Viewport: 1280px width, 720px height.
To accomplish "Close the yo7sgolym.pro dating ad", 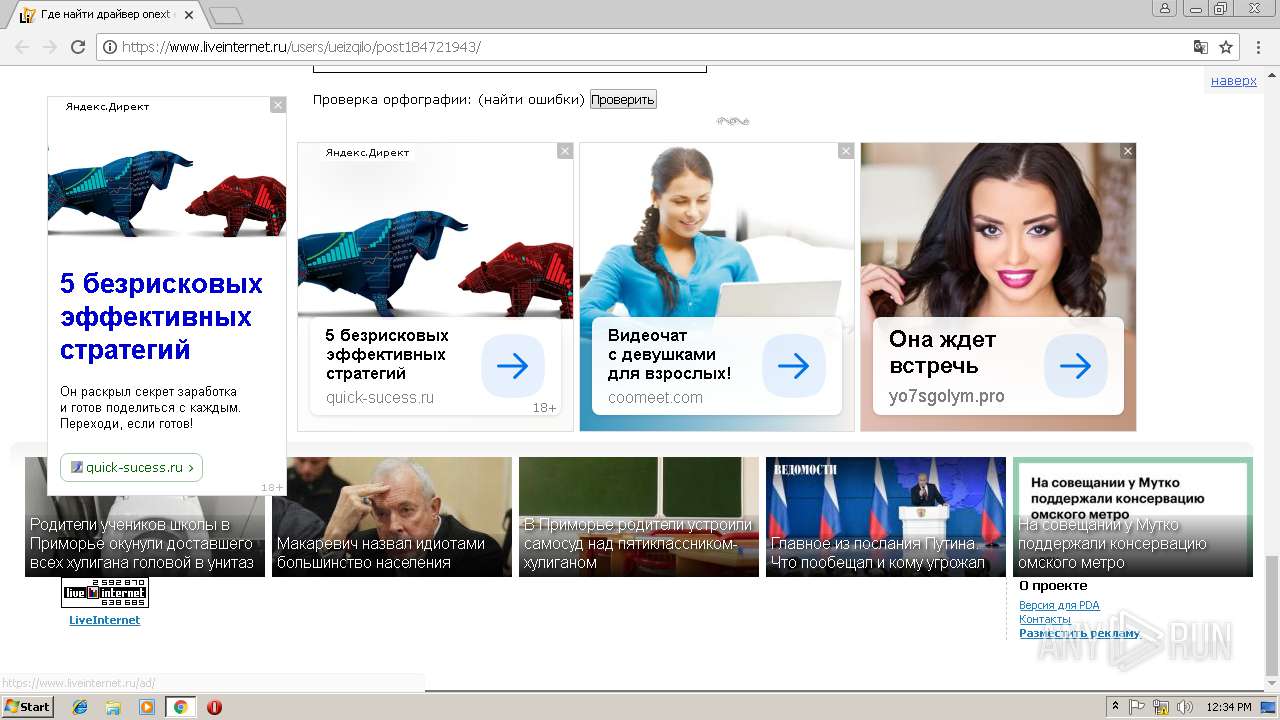I will click(x=1128, y=151).
